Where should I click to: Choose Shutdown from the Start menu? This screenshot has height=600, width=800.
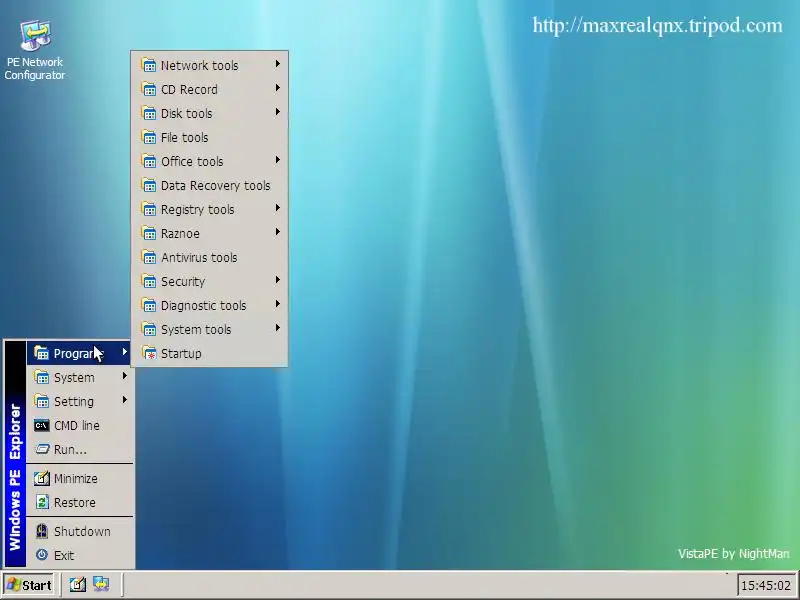point(80,531)
